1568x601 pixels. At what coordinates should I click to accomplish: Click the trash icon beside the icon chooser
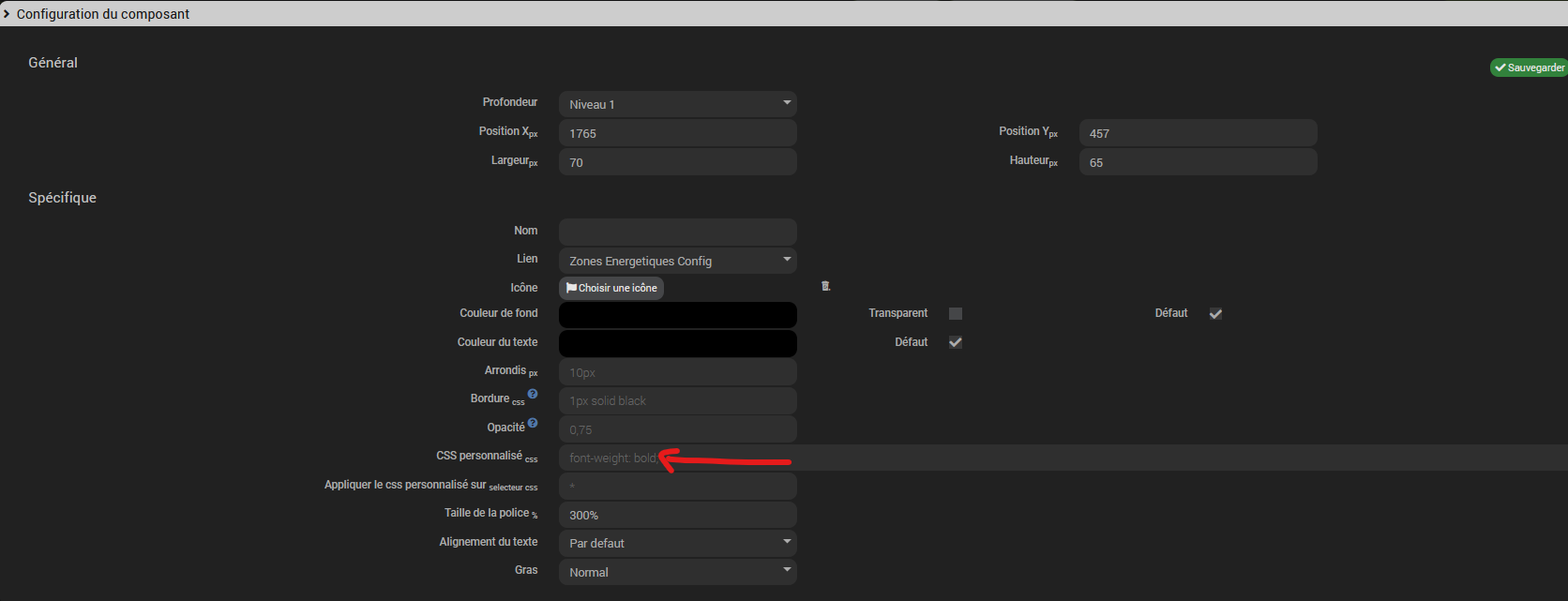point(825,286)
